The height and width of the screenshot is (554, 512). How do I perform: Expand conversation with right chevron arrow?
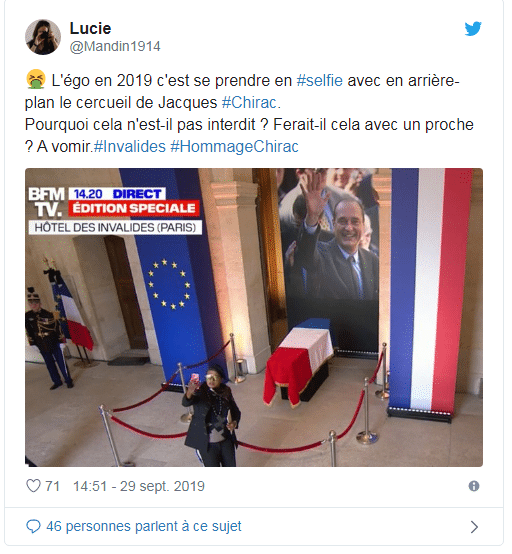pos(475,527)
